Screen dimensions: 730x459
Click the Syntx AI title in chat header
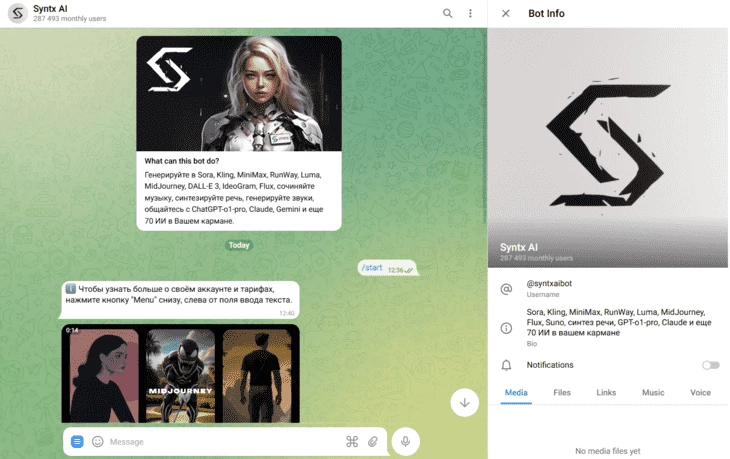pyautogui.click(x=50, y=8)
